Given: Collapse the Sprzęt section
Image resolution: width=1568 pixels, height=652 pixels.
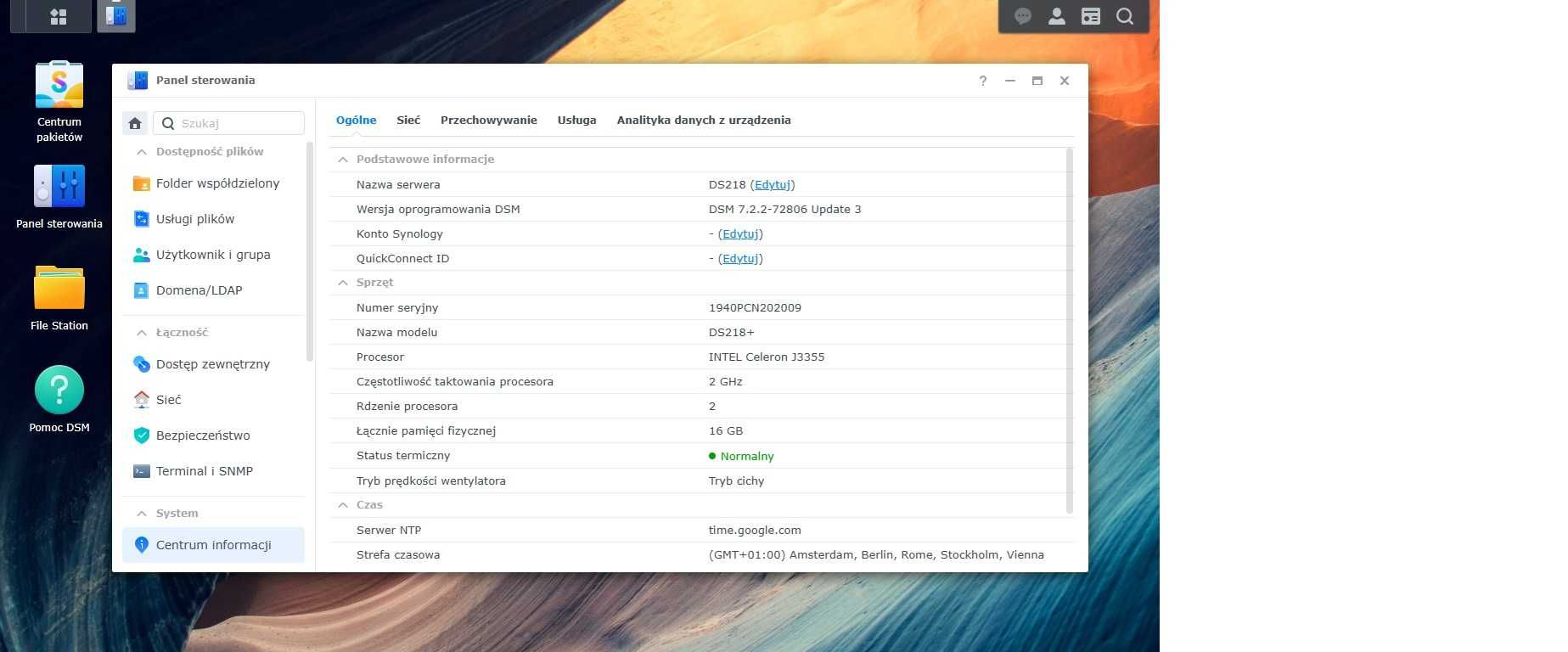Looking at the screenshot, I should [343, 283].
